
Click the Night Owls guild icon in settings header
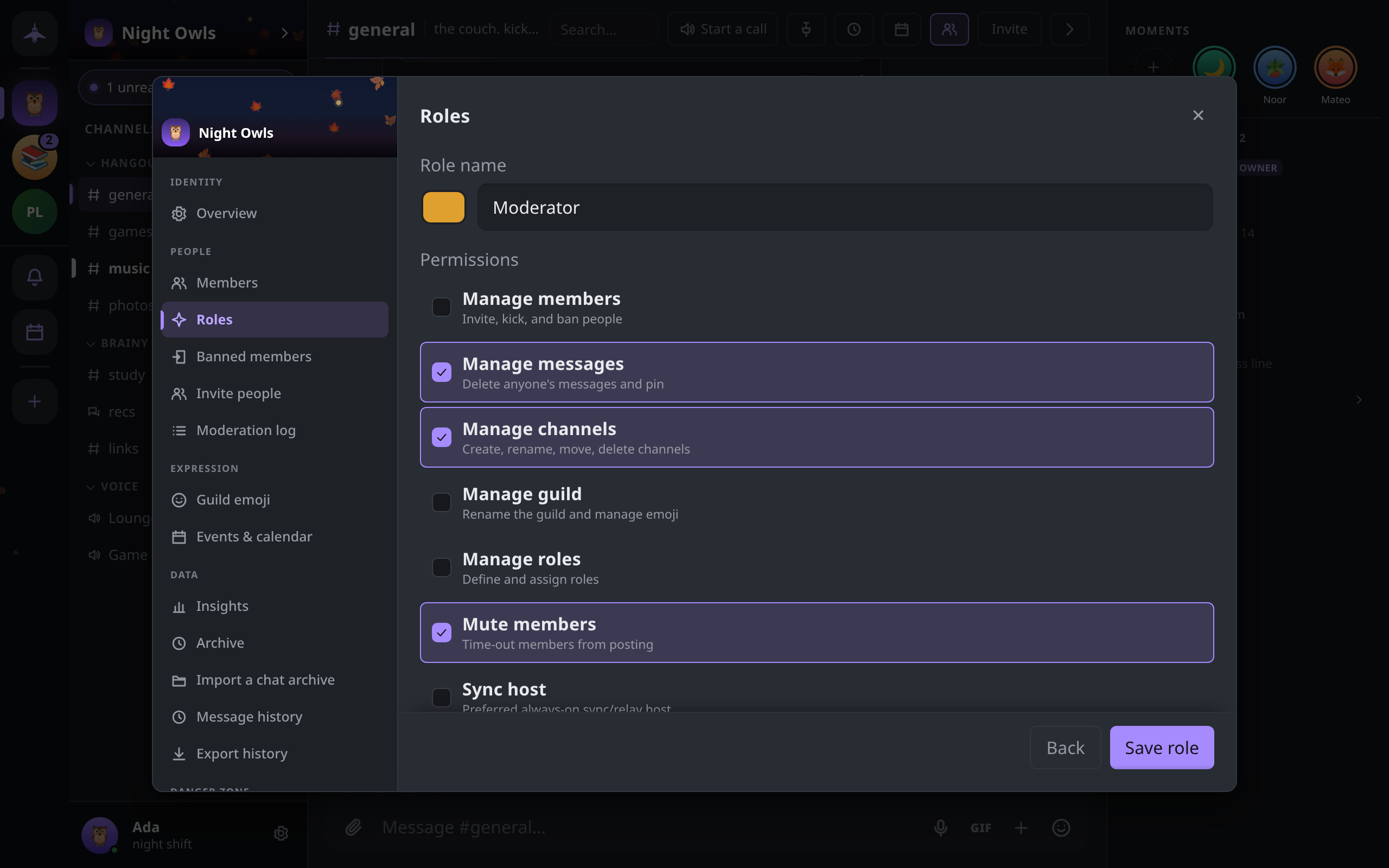coord(176,132)
